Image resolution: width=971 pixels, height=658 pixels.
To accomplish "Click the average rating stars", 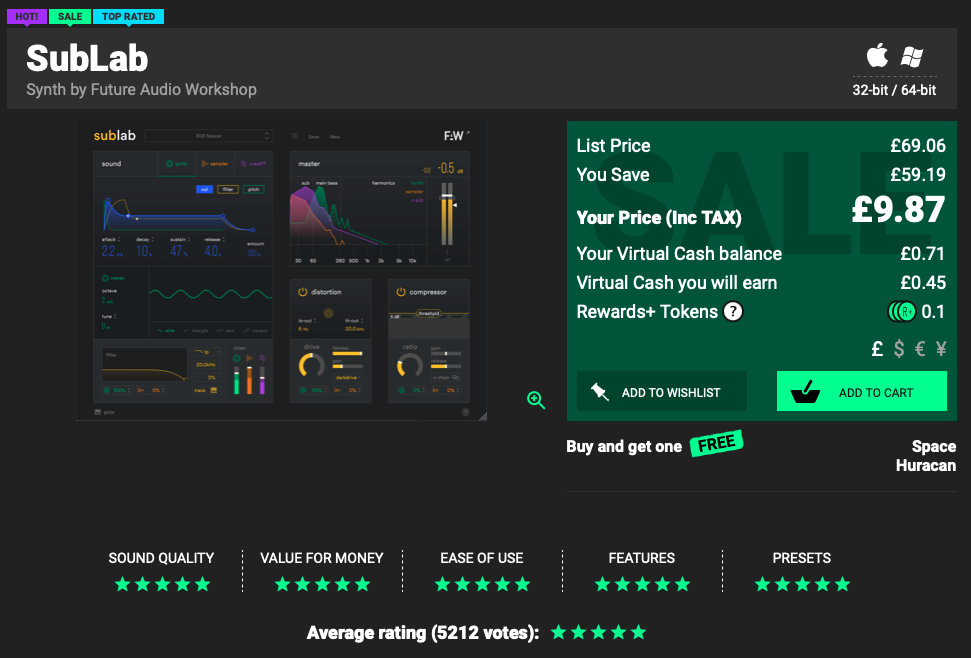I will 598,632.
